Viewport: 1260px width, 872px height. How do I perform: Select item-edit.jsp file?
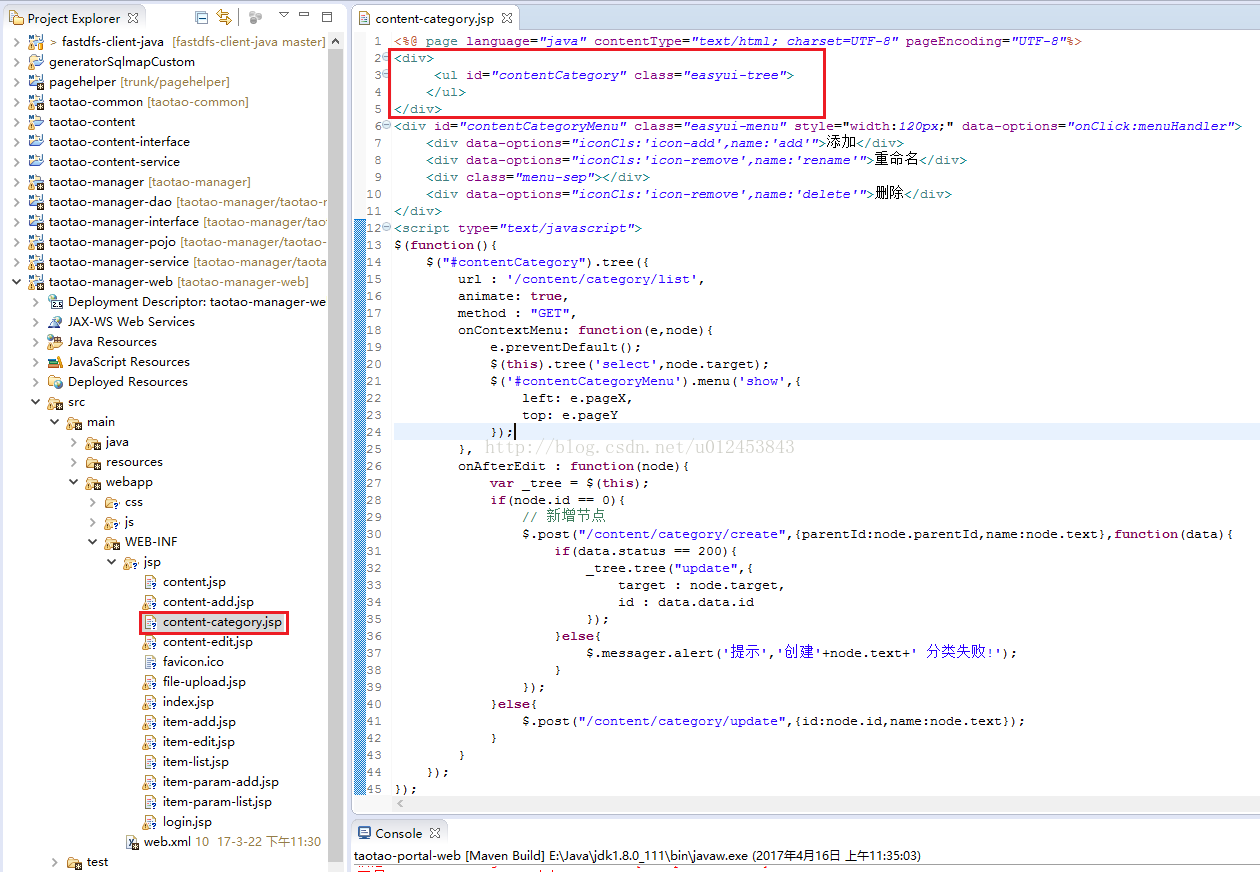point(198,741)
